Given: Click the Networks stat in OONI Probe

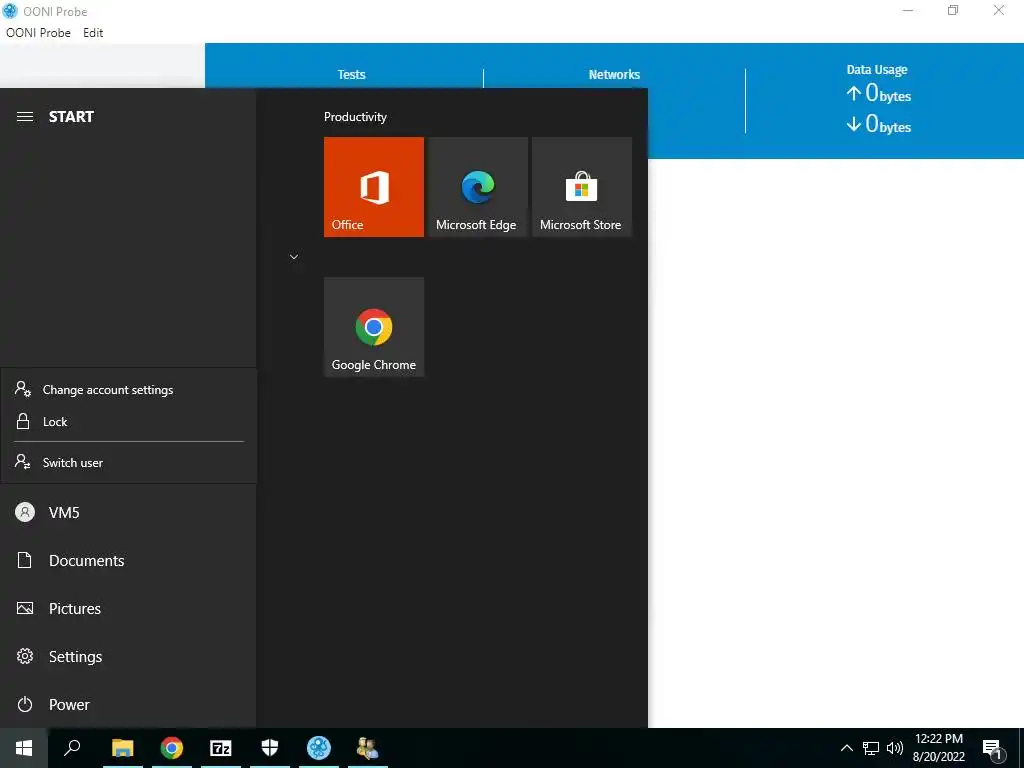Looking at the screenshot, I should 614,74.
